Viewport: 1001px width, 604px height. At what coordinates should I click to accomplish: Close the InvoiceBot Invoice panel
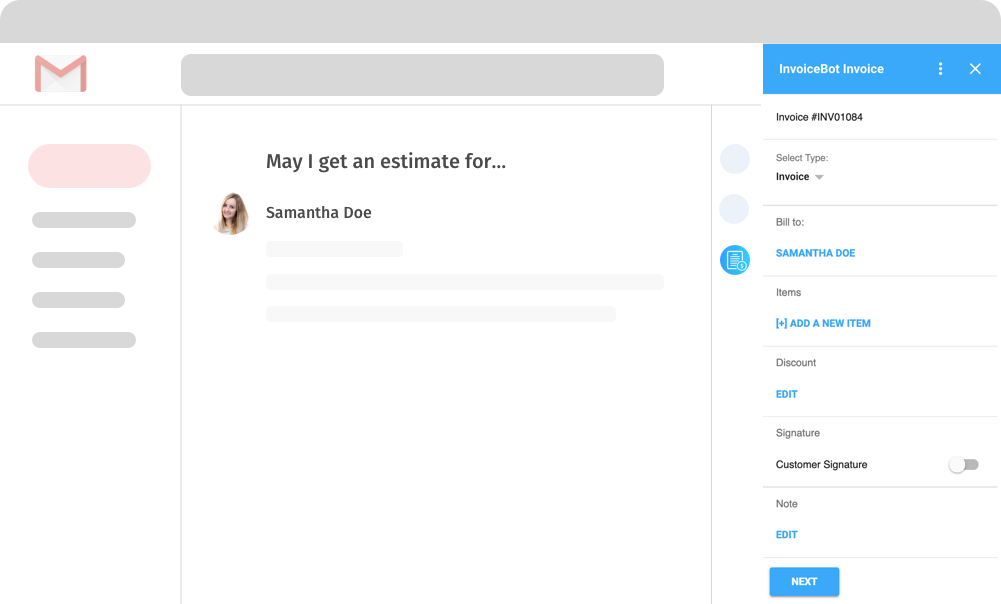[x=975, y=69]
